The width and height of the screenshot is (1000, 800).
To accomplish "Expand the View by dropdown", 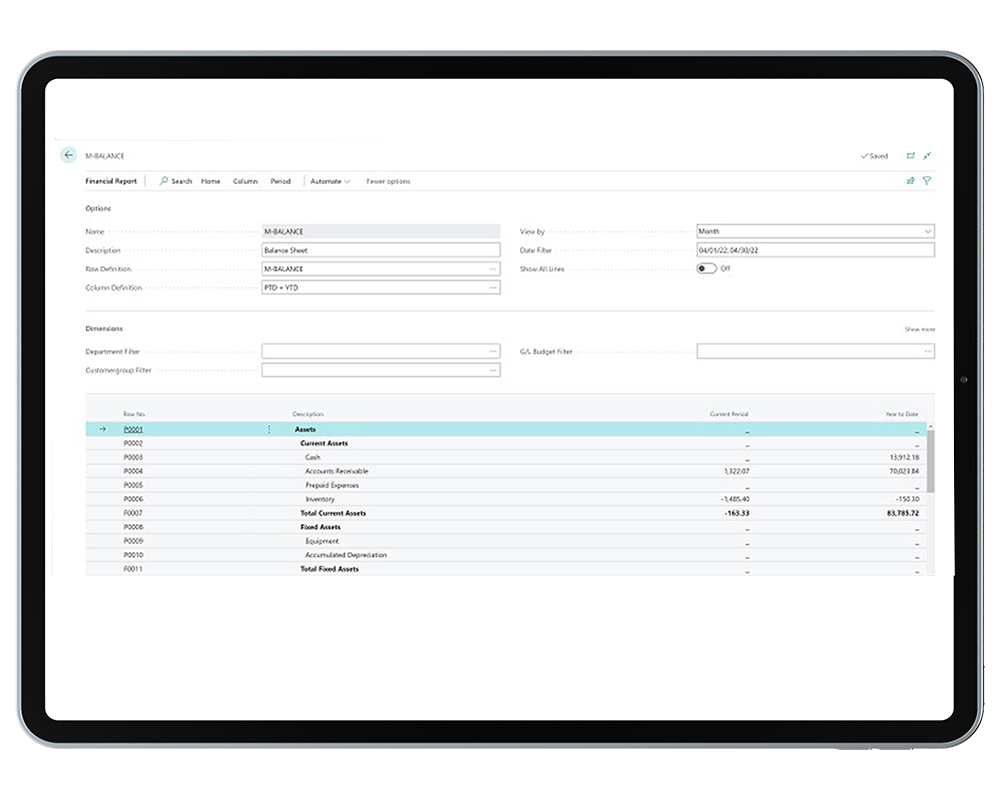I will click(927, 232).
